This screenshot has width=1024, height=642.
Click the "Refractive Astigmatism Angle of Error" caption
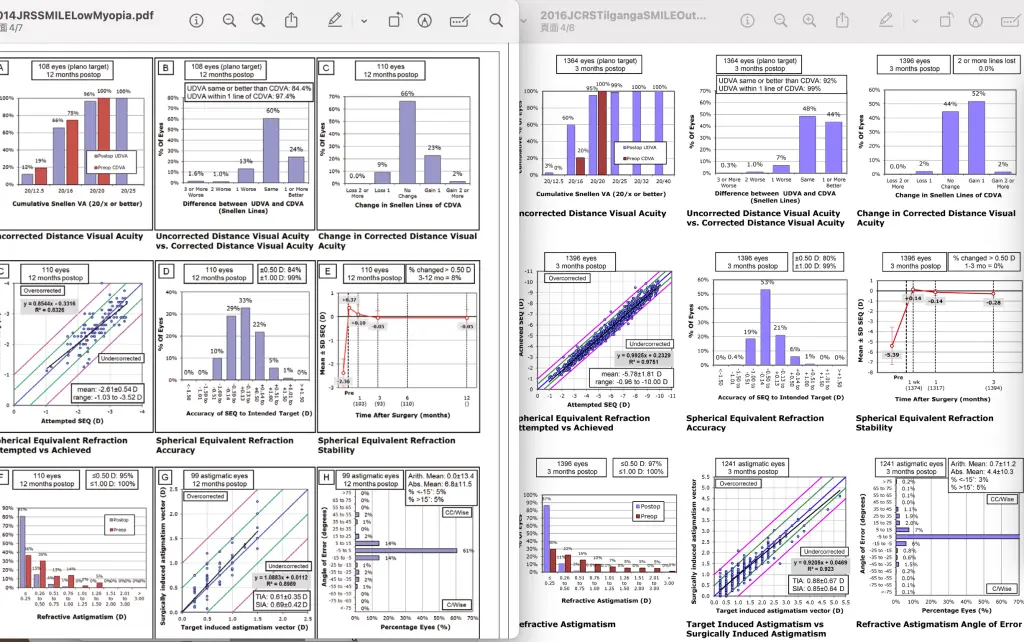click(938, 624)
